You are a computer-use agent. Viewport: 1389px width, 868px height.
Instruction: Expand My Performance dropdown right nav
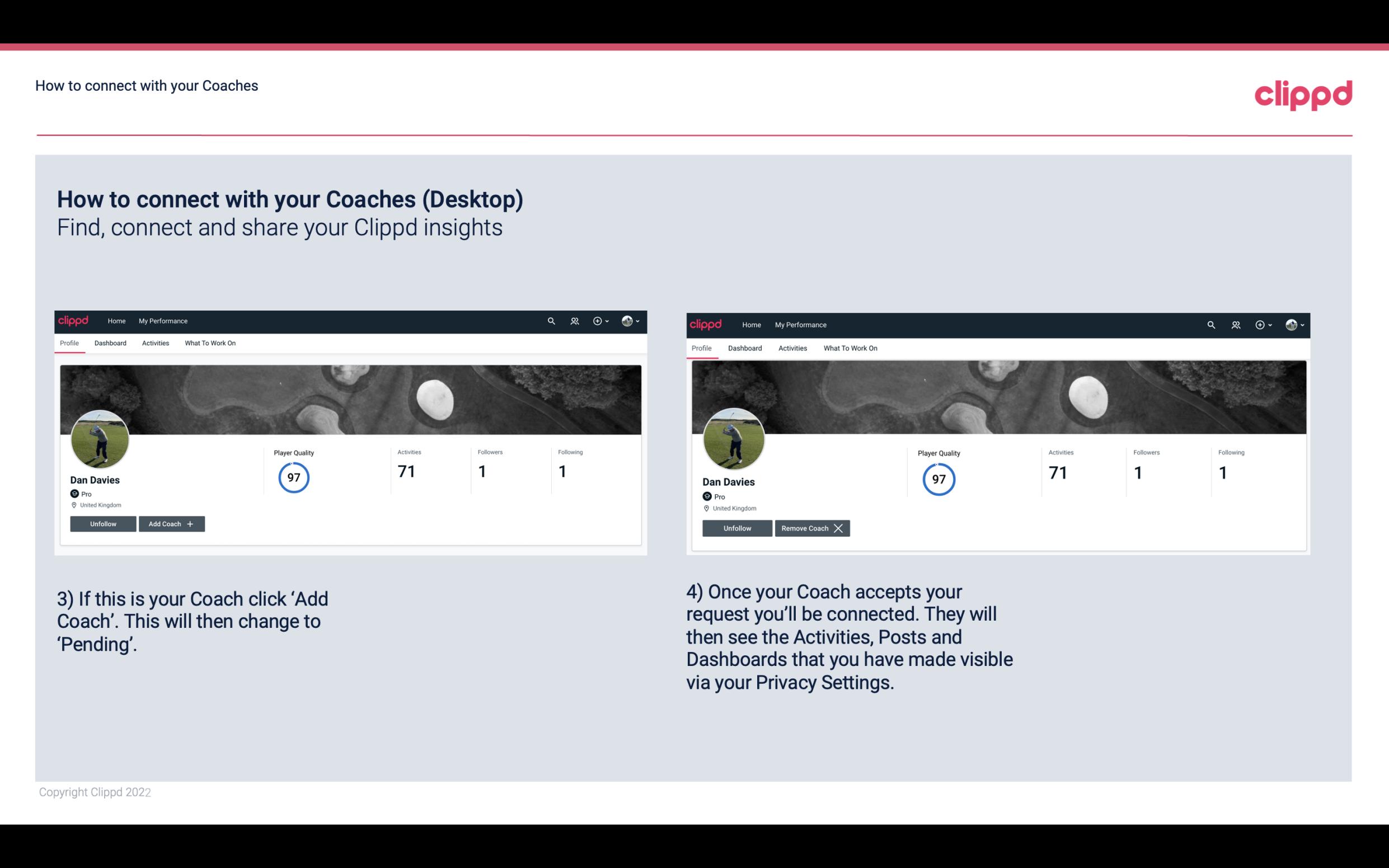click(x=162, y=320)
